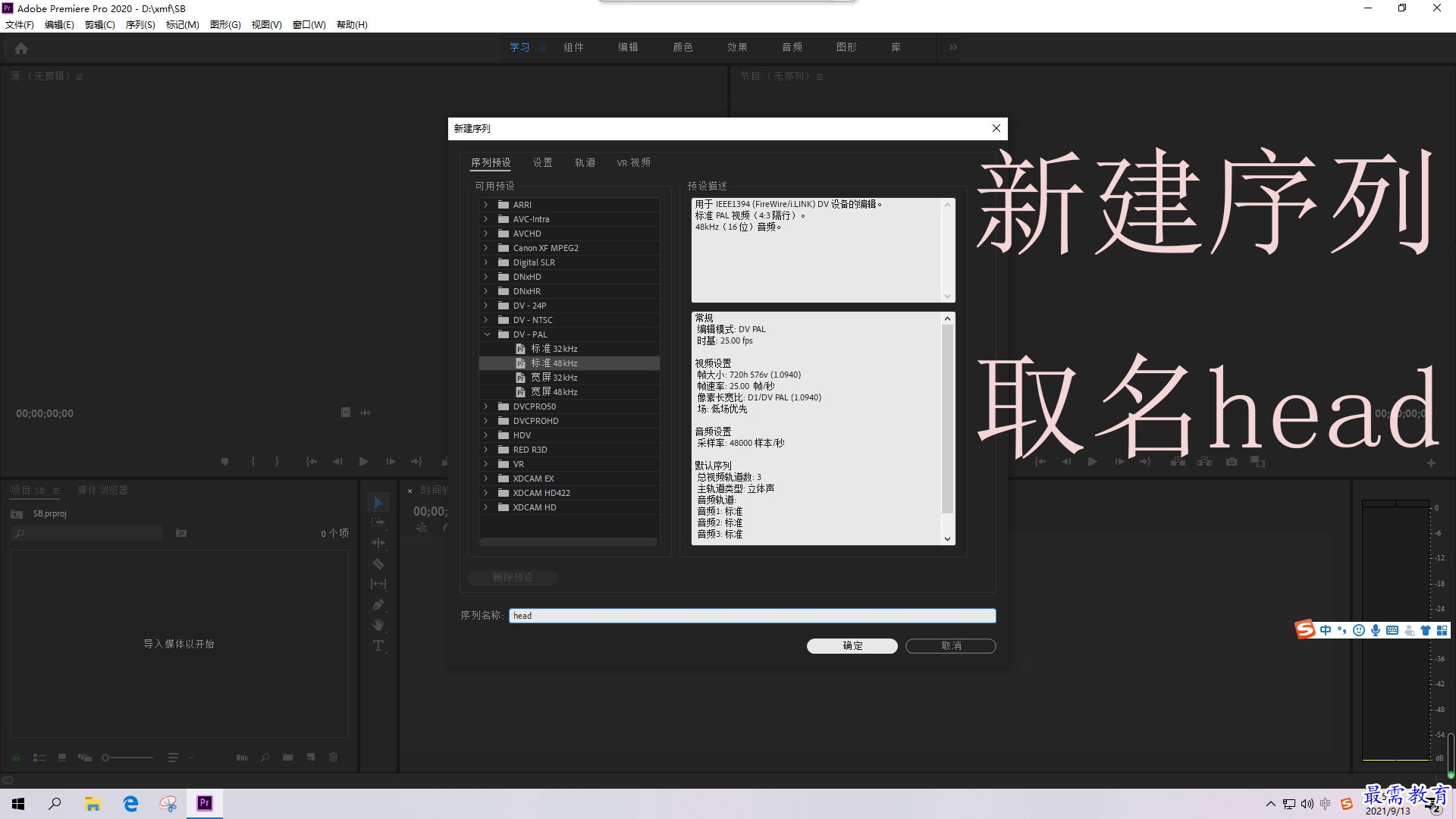
Task: Click Sogou input method S logo
Action: pos(1305,629)
